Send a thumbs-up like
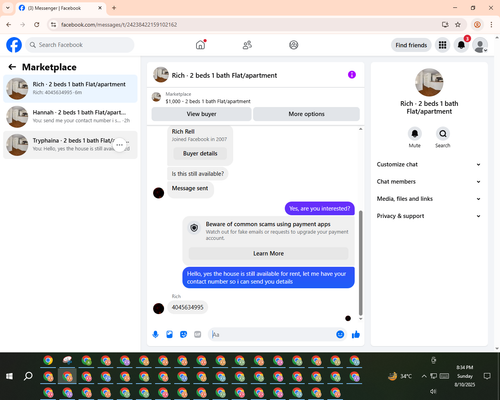The width and height of the screenshot is (500, 400). [356, 334]
